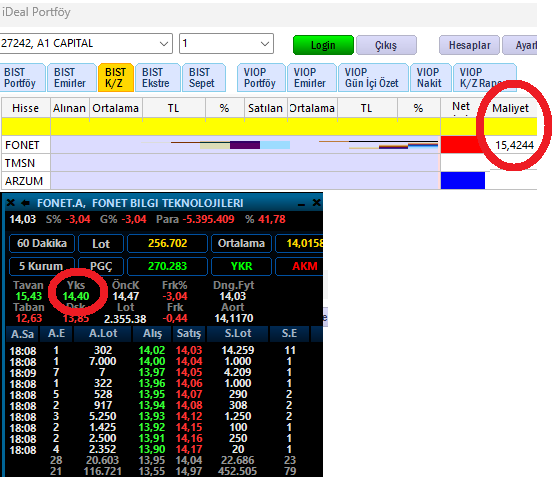Click the Ortalama button in FONET.A window
The image size is (553, 477).
click(241, 243)
